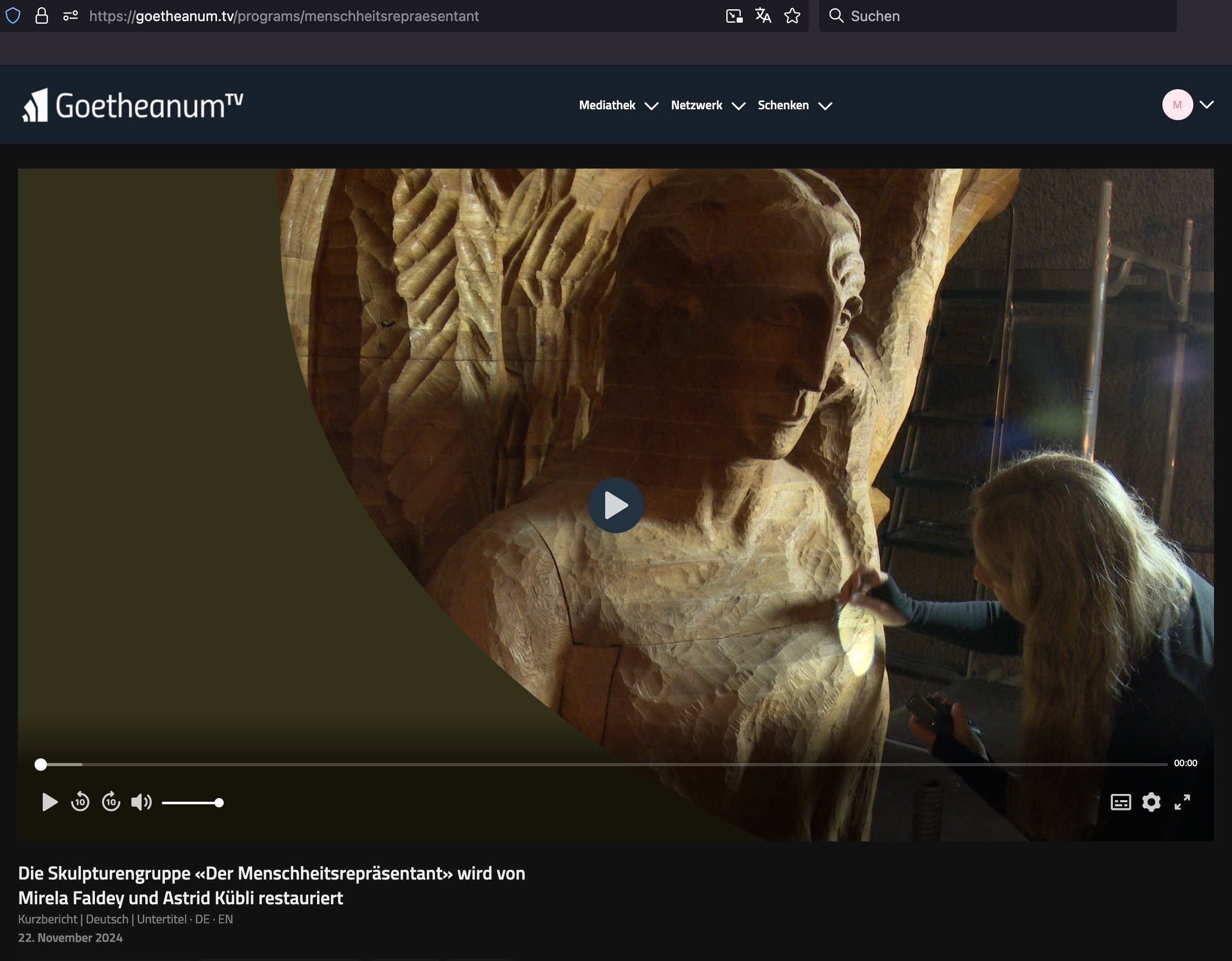Open the Schenken menu
1232x961 pixels.
pyautogui.click(x=783, y=106)
